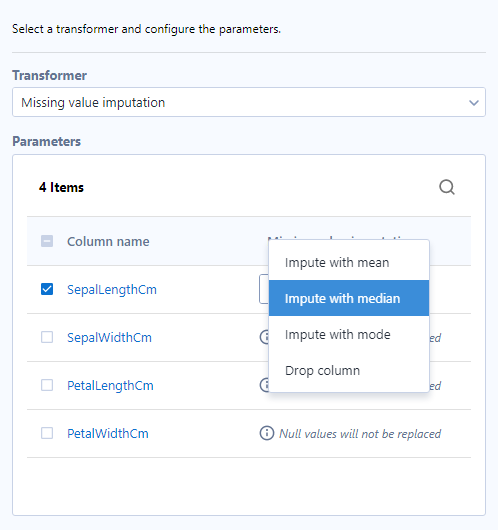The height and width of the screenshot is (530, 498).
Task: Tick the PetalLengthCm checkbox
Action: (47, 385)
